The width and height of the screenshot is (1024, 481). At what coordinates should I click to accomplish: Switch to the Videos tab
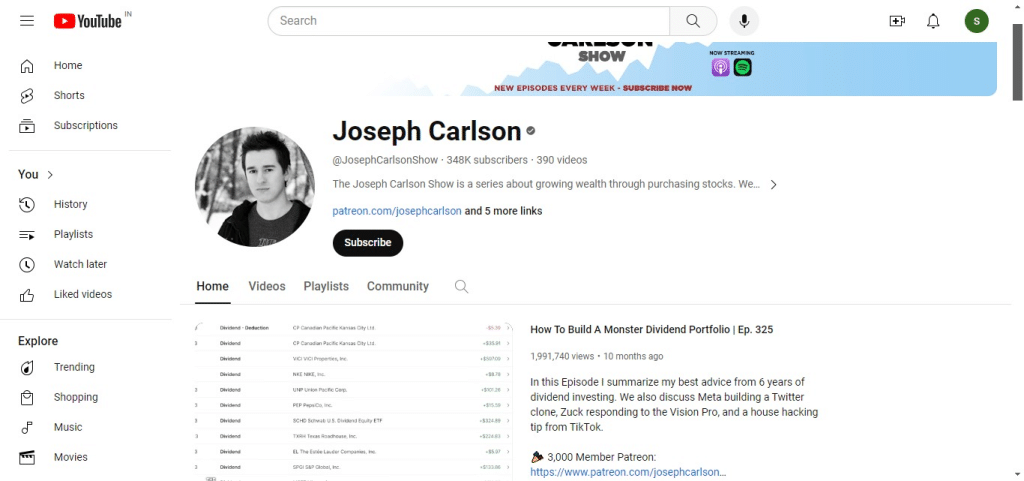click(x=267, y=287)
